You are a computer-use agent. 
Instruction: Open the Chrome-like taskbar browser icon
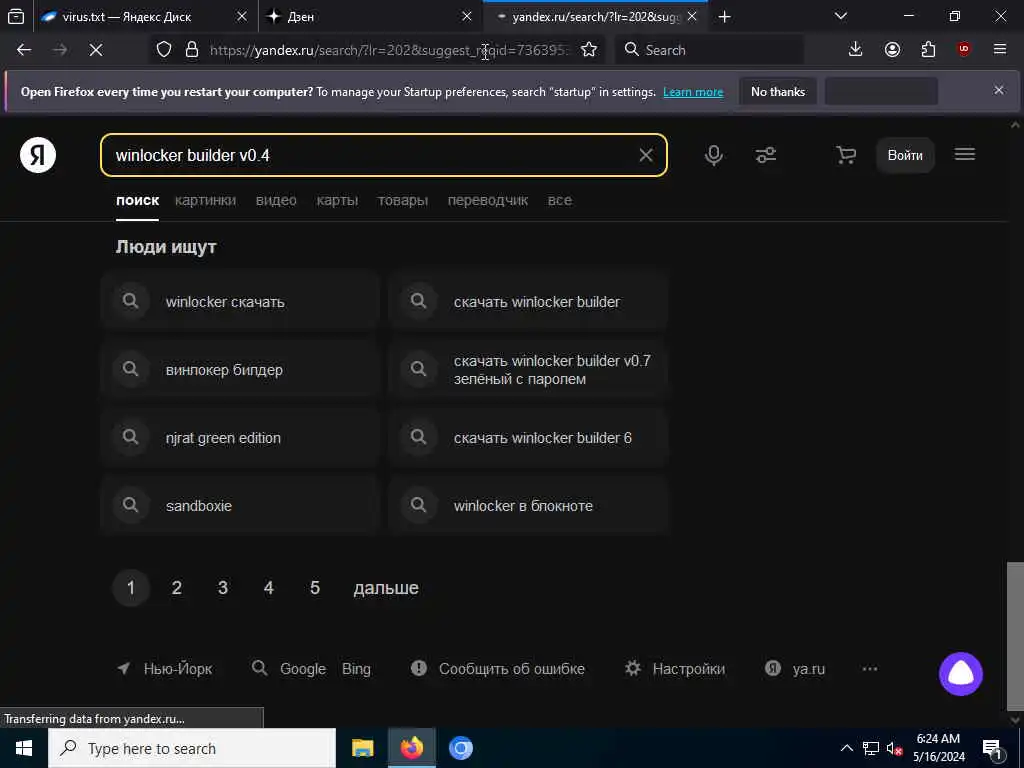click(460, 748)
